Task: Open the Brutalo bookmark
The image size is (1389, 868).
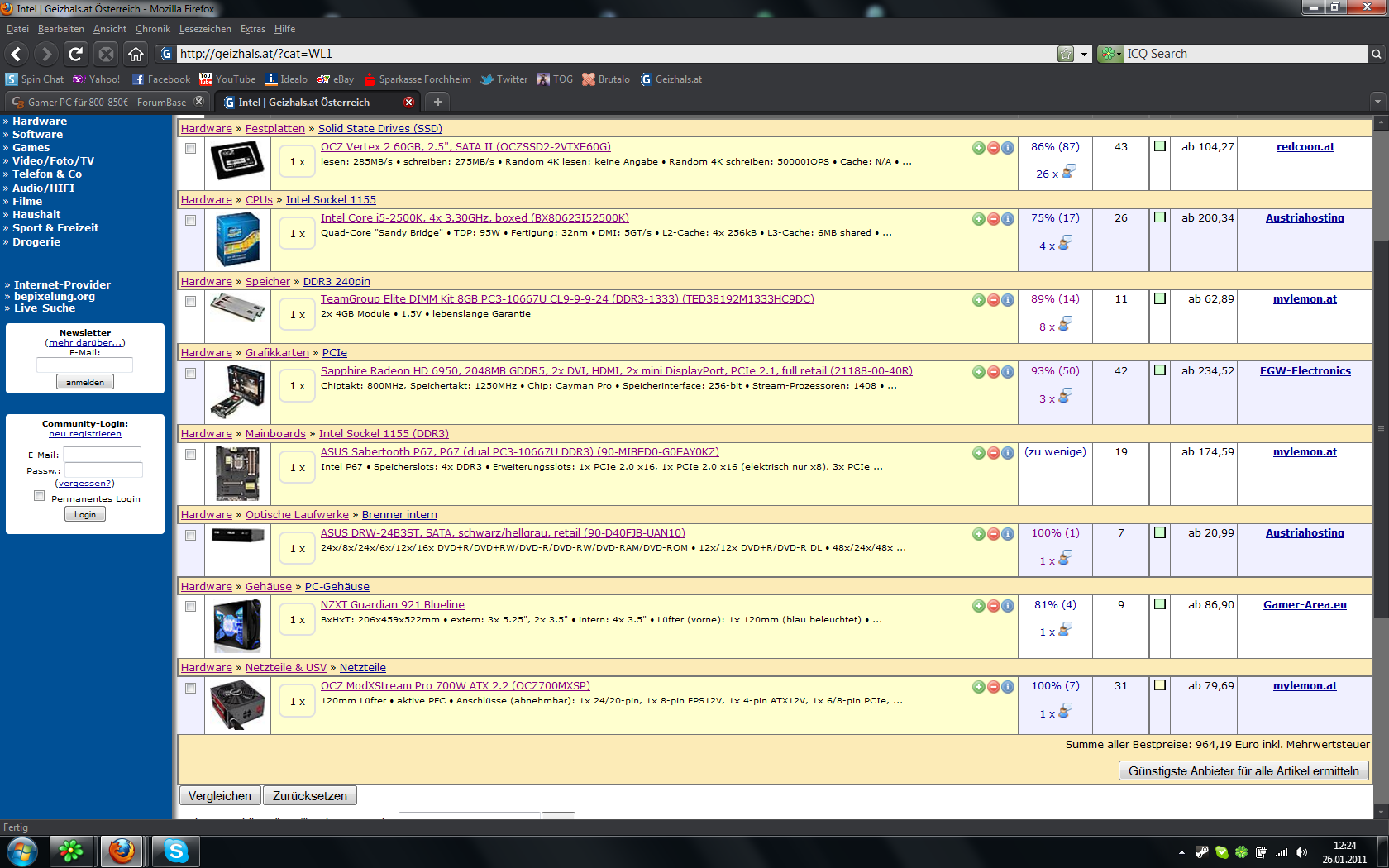Action: (x=606, y=79)
